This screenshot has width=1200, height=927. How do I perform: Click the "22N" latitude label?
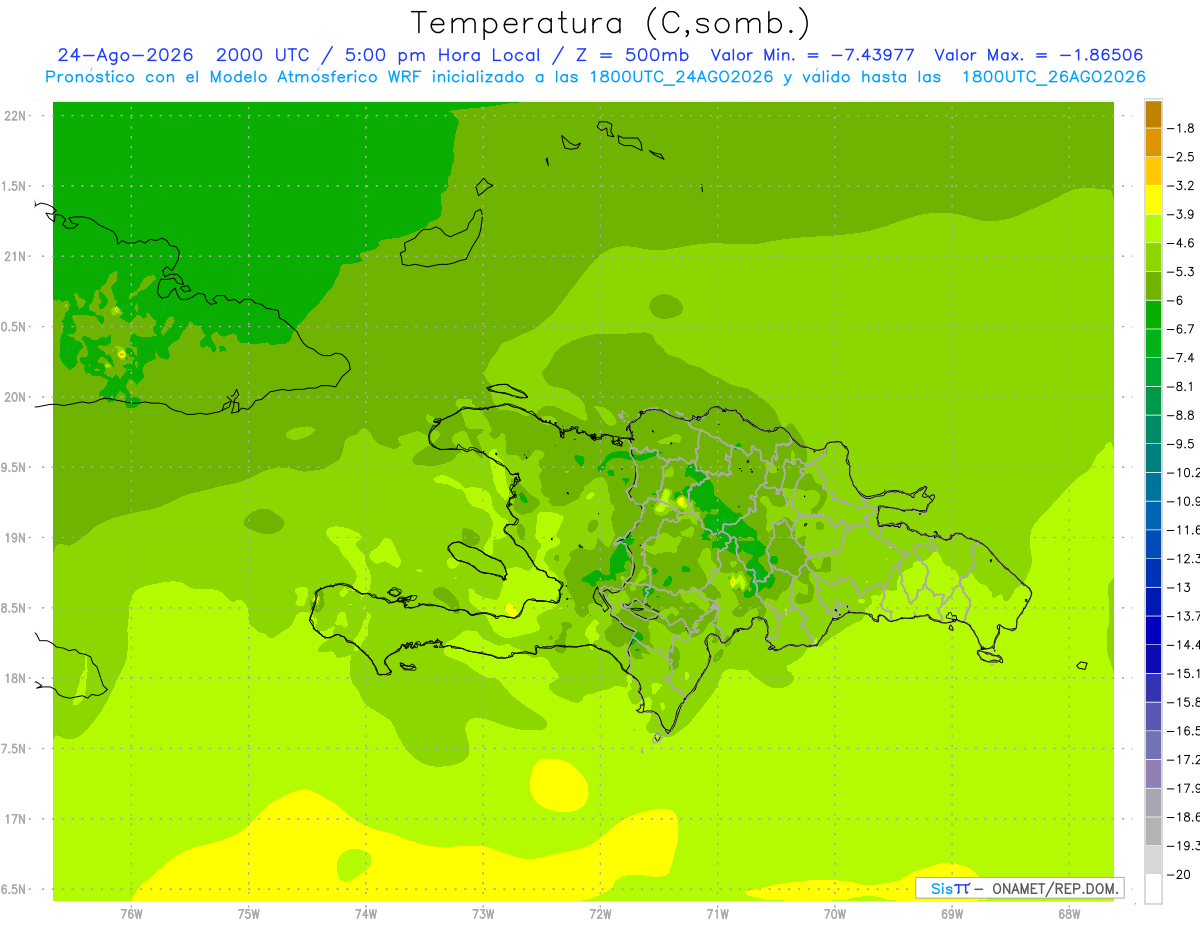pyautogui.click(x=16, y=116)
